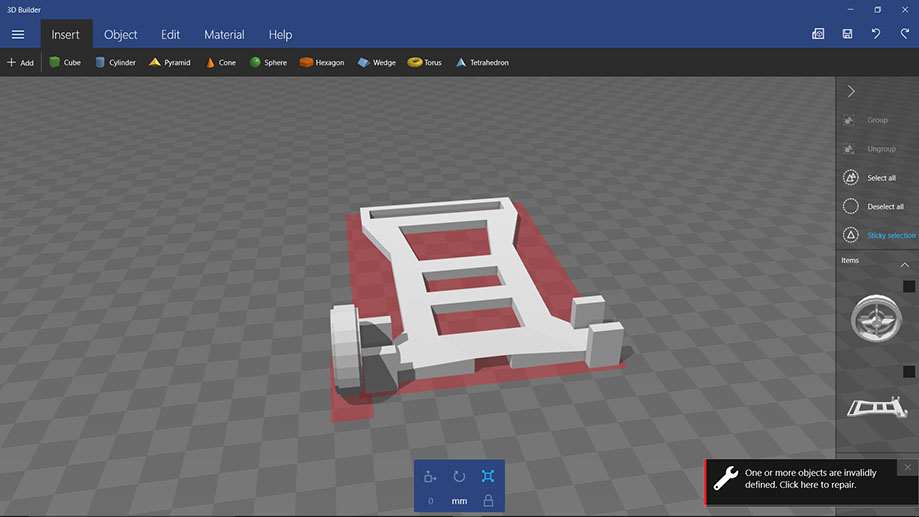This screenshot has width=919, height=517.
Task: Open the Material tab
Action: (x=224, y=35)
